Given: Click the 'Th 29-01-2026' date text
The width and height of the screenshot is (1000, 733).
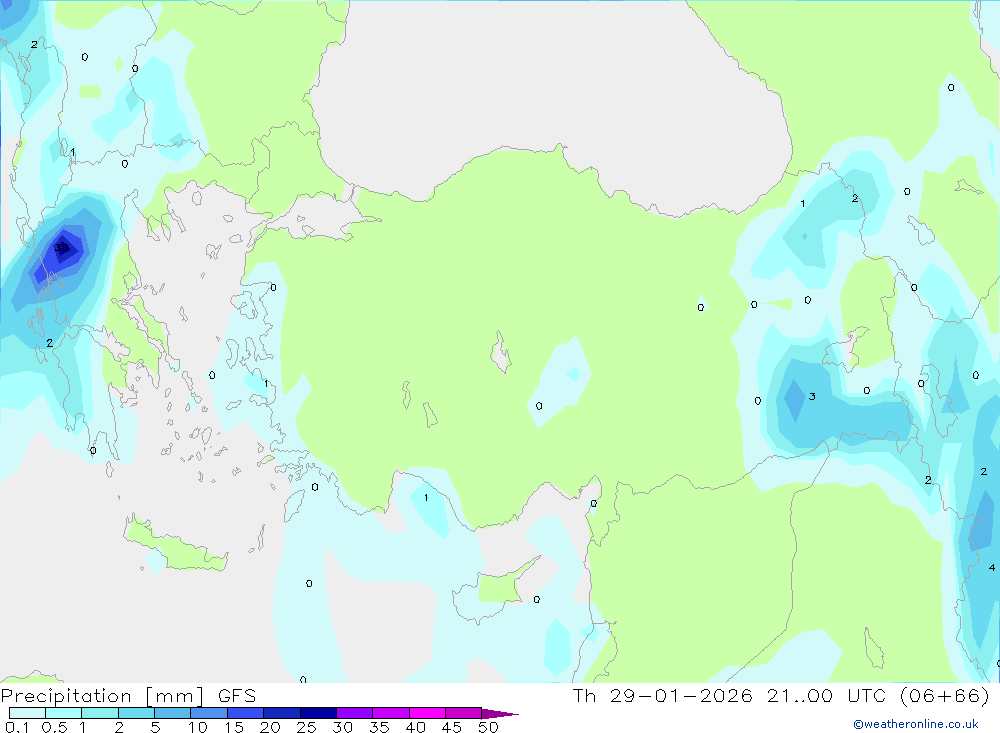Looking at the screenshot, I should 663,695.
